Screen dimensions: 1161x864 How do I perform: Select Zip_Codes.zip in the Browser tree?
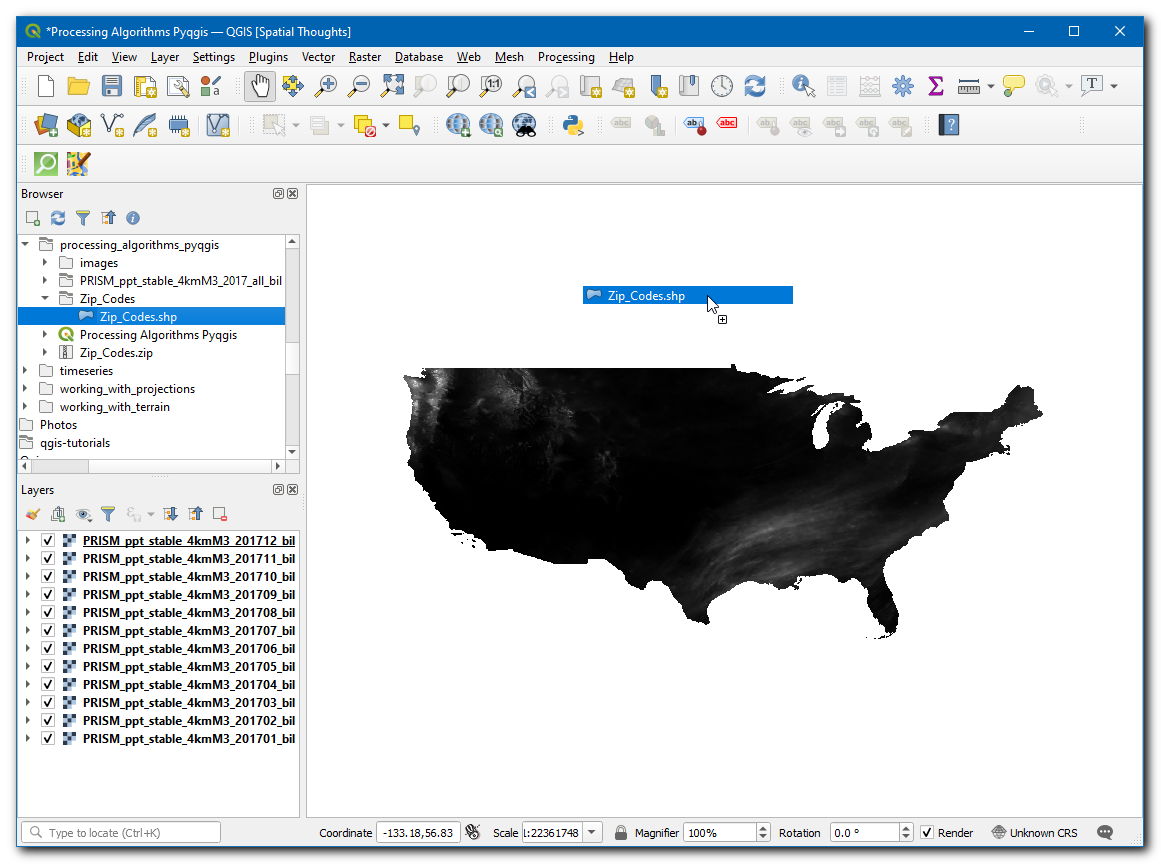[x=116, y=353]
